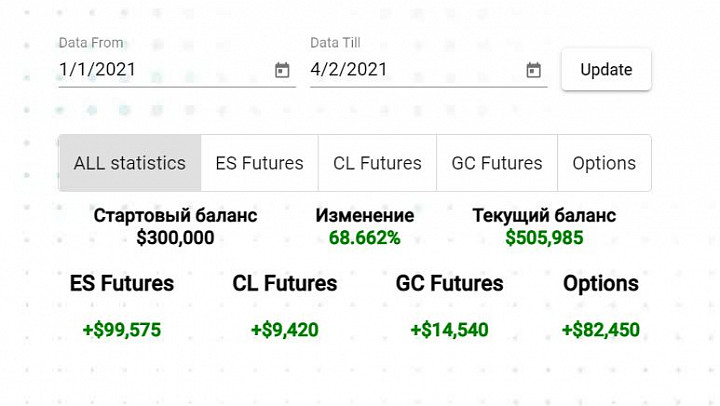This screenshot has height=406, width=720.
Task: Switch to the GC Futures tab
Action: 497,163
